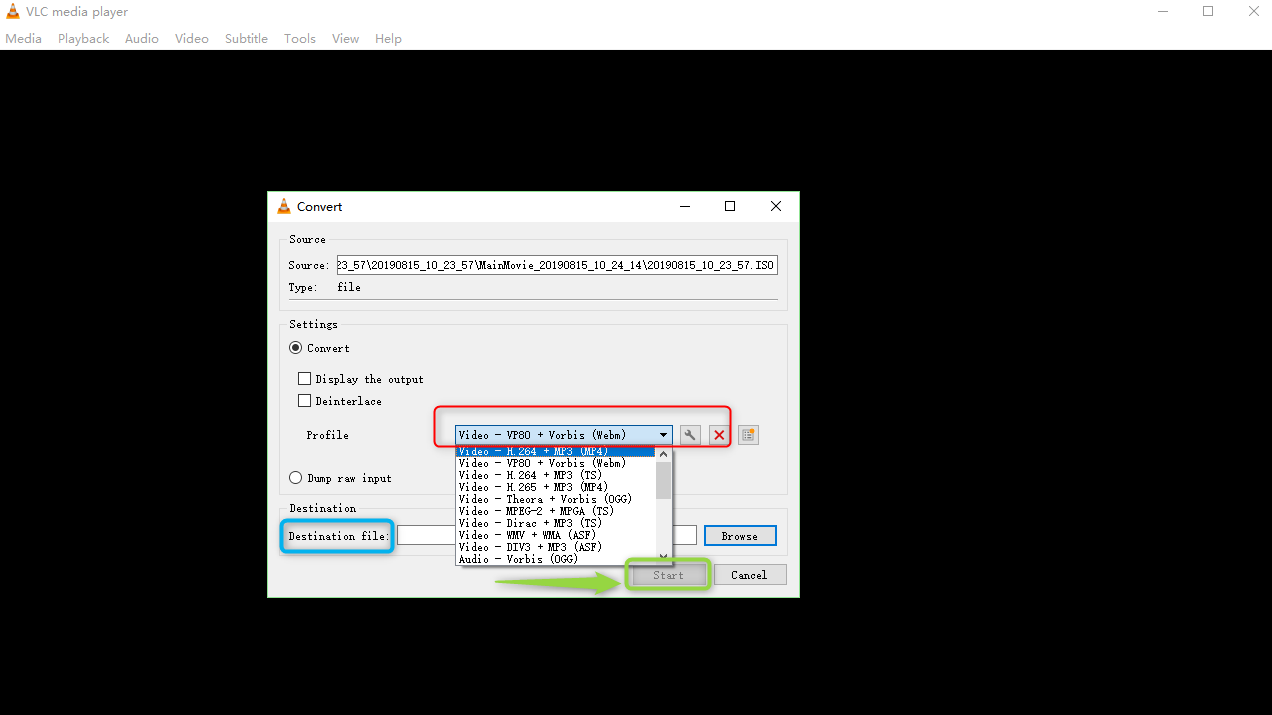Choose Audio - Vorbis (OGG) profile
Screen dimensions: 1272x715
click(x=555, y=559)
